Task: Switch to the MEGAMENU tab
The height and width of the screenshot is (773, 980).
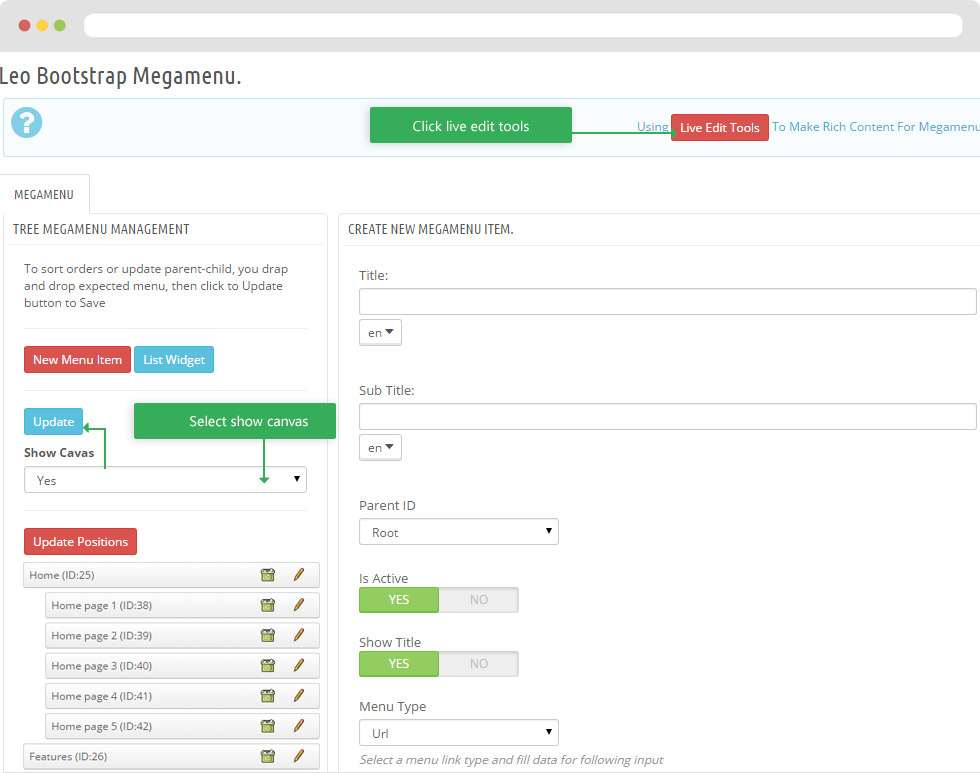Action: pyautogui.click(x=44, y=194)
